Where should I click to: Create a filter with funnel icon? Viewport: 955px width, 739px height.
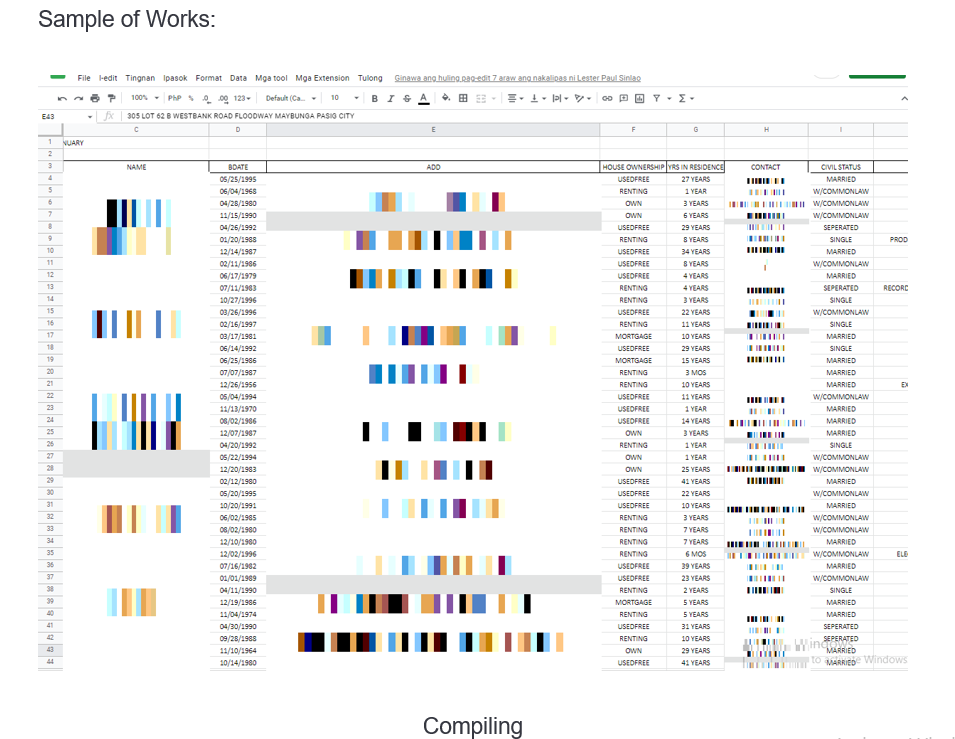pos(657,98)
